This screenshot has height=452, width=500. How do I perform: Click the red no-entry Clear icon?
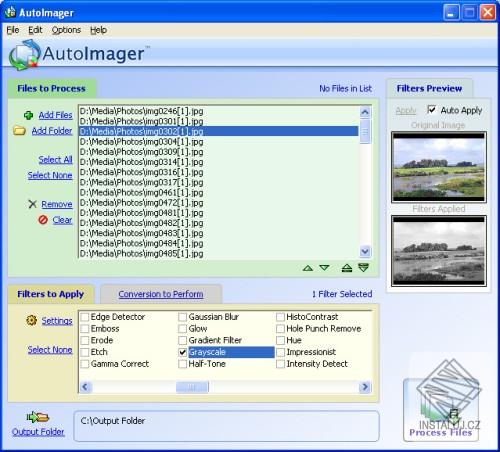[x=43, y=220]
